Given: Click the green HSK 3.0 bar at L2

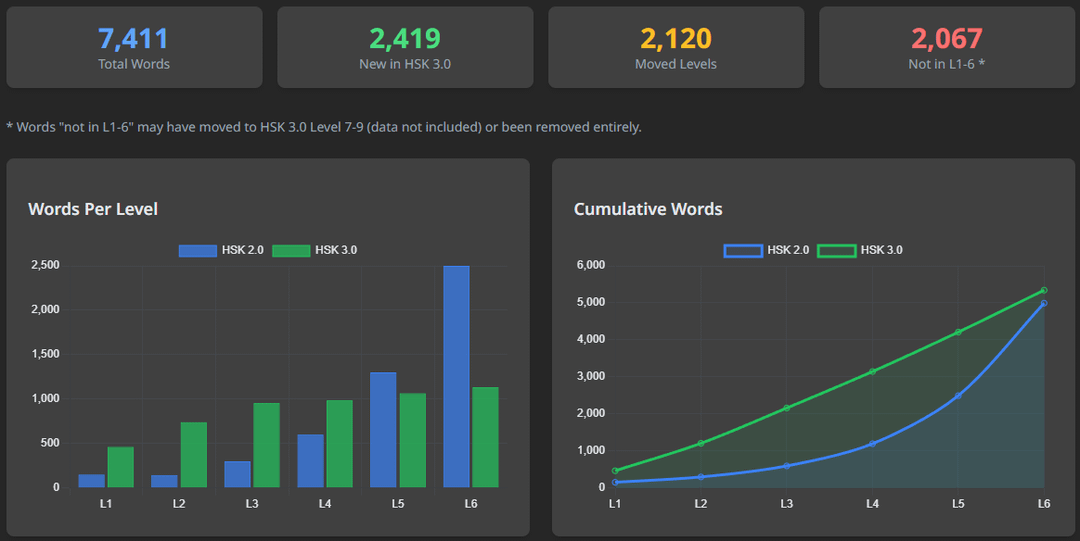Looking at the screenshot, I should [x=193, y=455].
